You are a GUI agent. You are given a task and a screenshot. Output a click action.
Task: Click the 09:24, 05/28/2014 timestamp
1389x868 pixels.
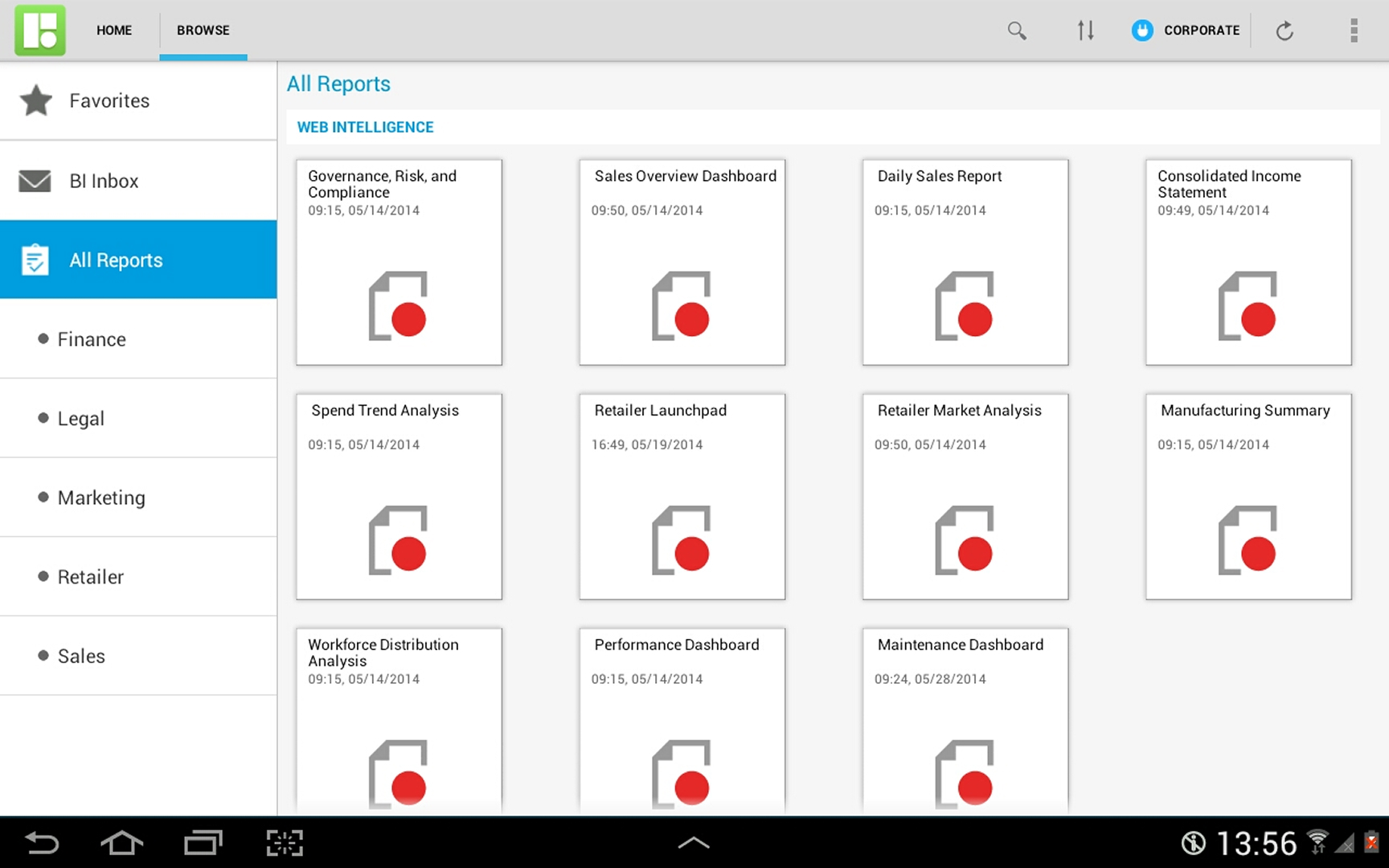pyautogui.click(x=930, y=679)
